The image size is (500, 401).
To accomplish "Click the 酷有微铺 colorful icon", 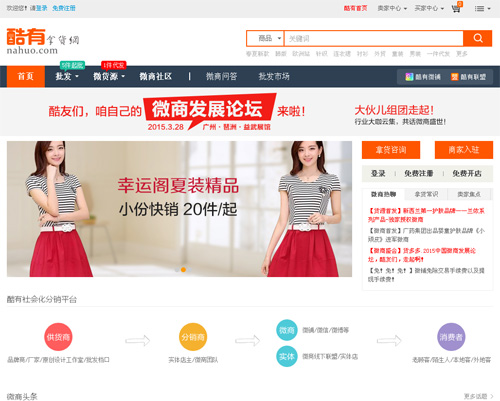I will 409,77.
